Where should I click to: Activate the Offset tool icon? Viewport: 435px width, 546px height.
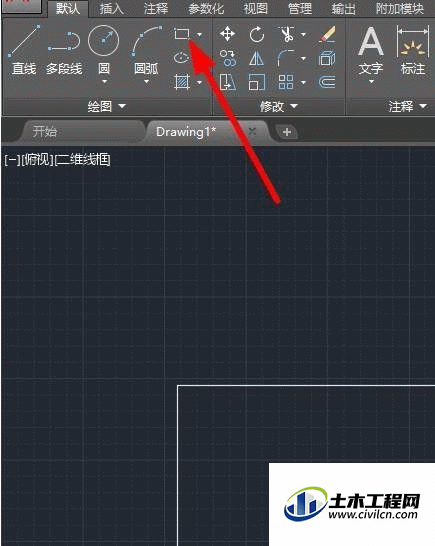click(x=327, y=82)
